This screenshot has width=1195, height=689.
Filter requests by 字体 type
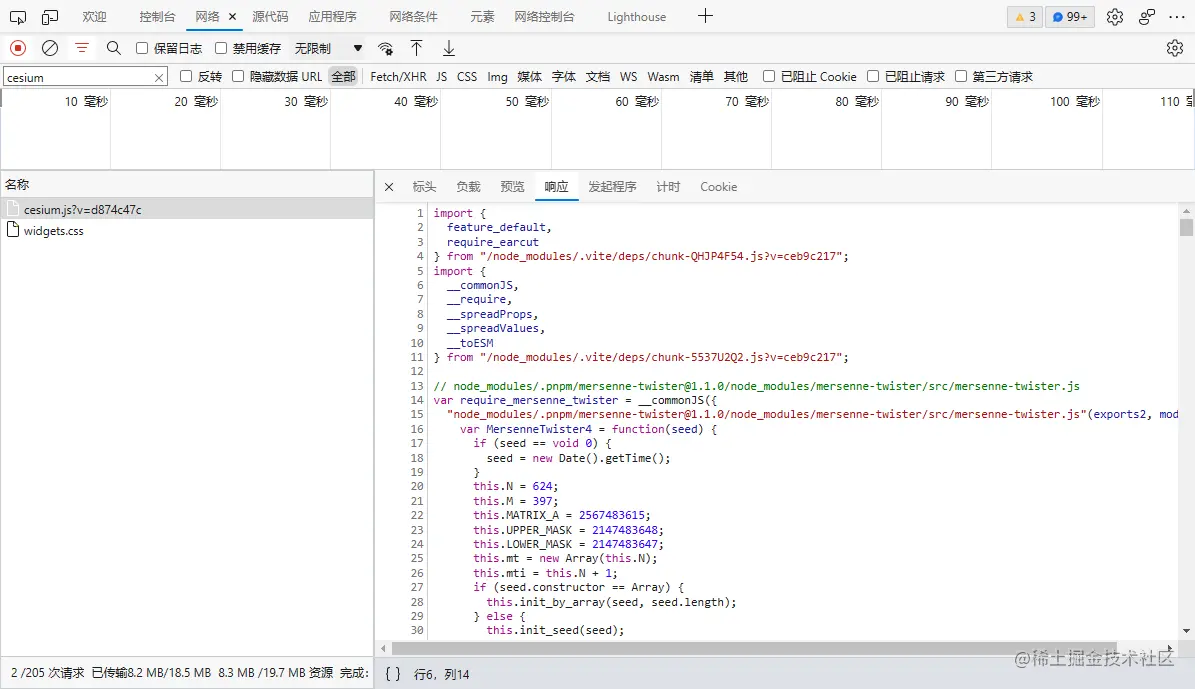click(563, 76)
